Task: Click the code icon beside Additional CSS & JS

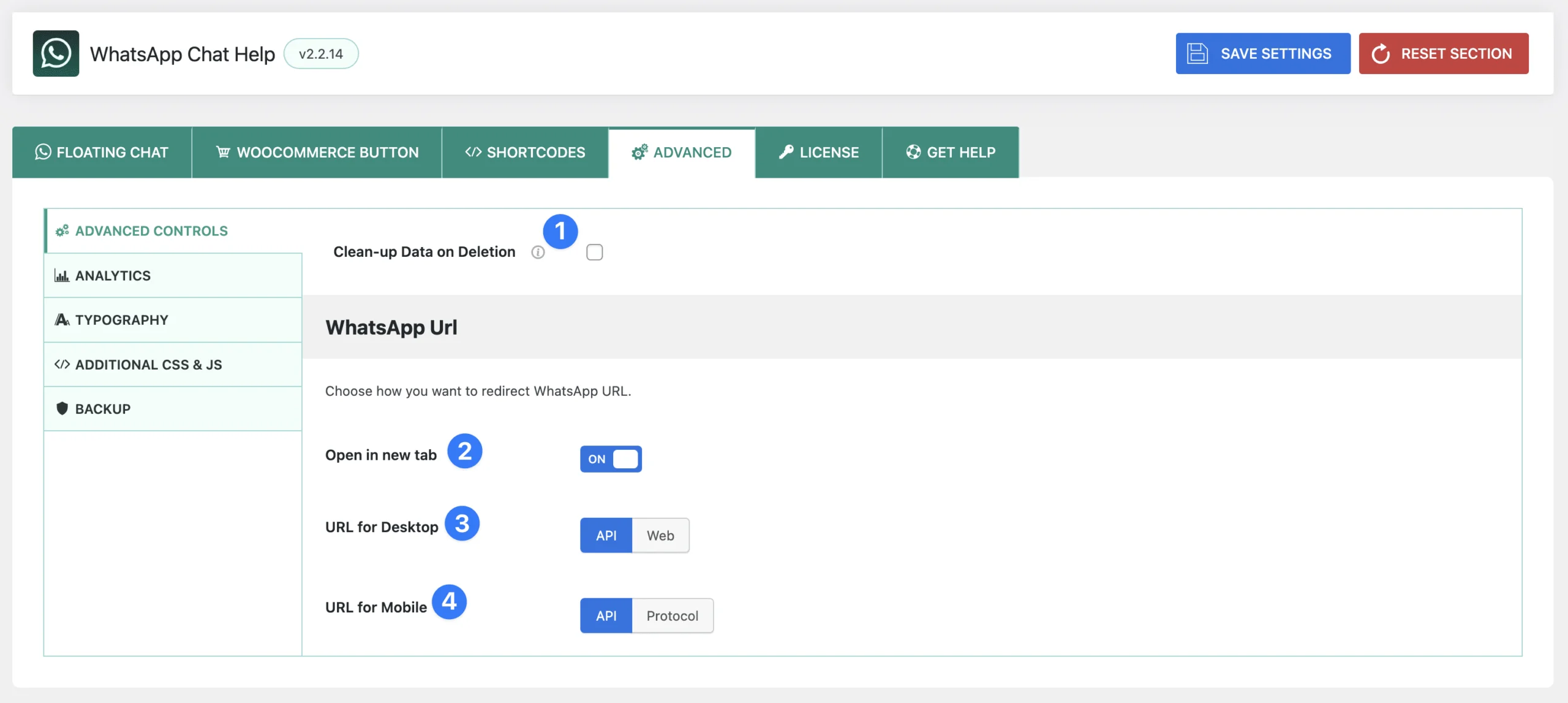Action: tap(62, 365)
